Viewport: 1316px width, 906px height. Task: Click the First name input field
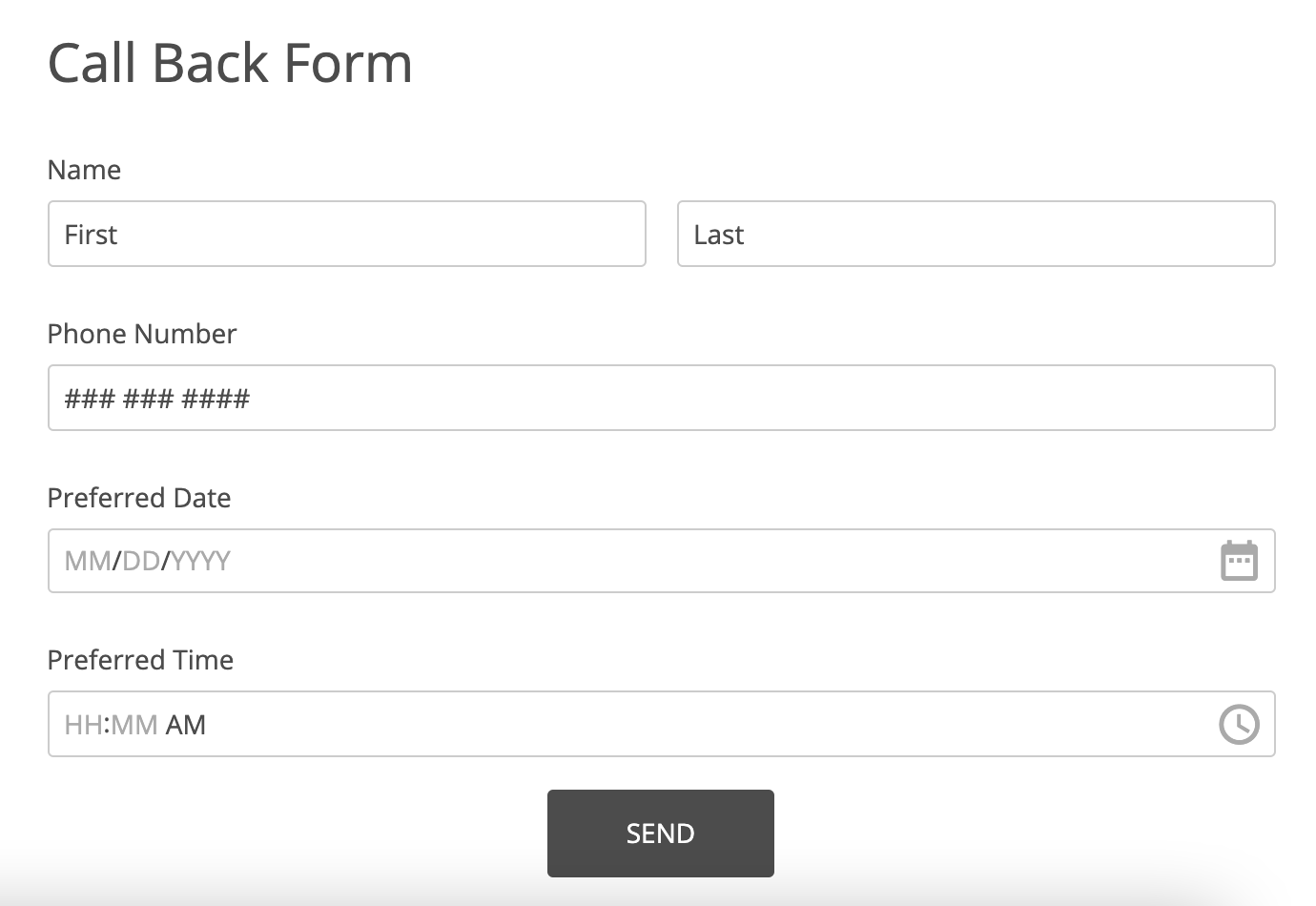[347, 234]
